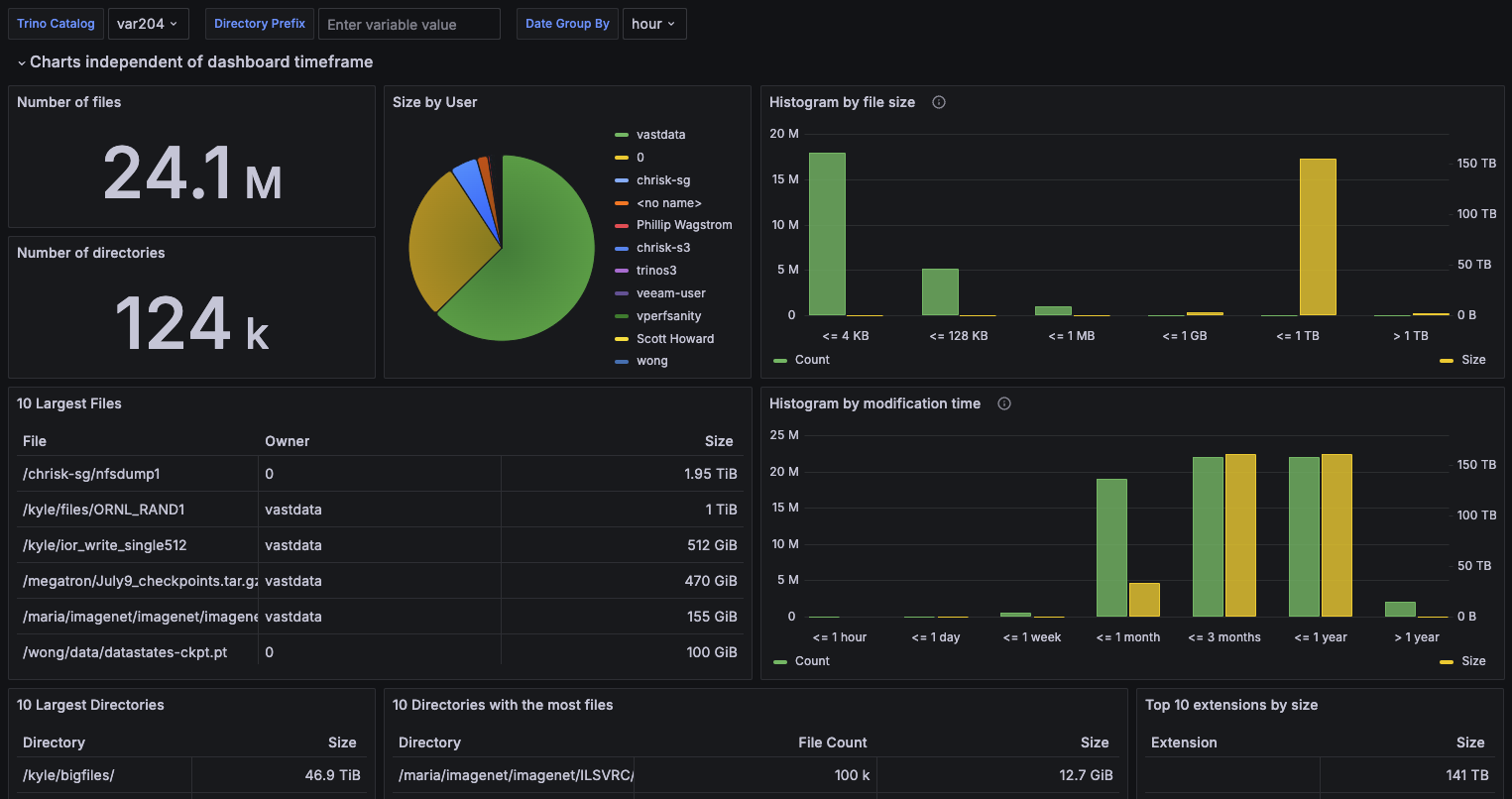Click the 12.7 GiB size value
This screenshot has width=1512, height=799.
point(1086,775)
